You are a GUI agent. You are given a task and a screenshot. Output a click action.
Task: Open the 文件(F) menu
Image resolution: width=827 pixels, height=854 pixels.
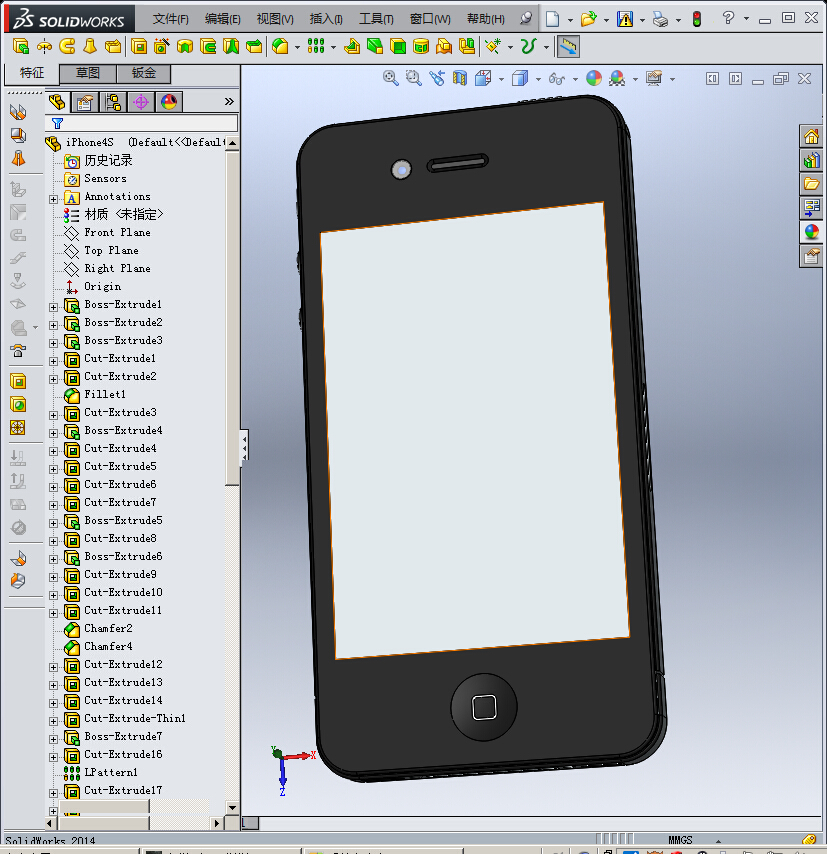click(x=171, y=19)
